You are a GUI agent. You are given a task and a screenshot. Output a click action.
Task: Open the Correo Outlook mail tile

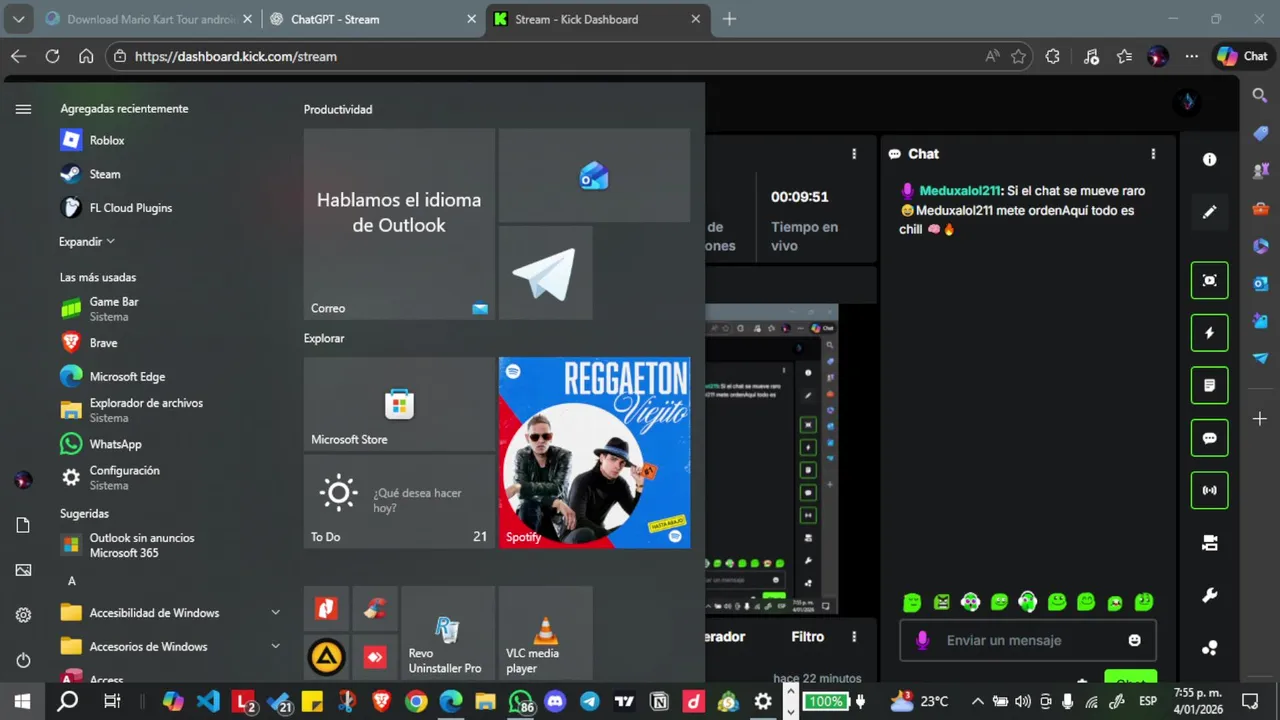399,224
